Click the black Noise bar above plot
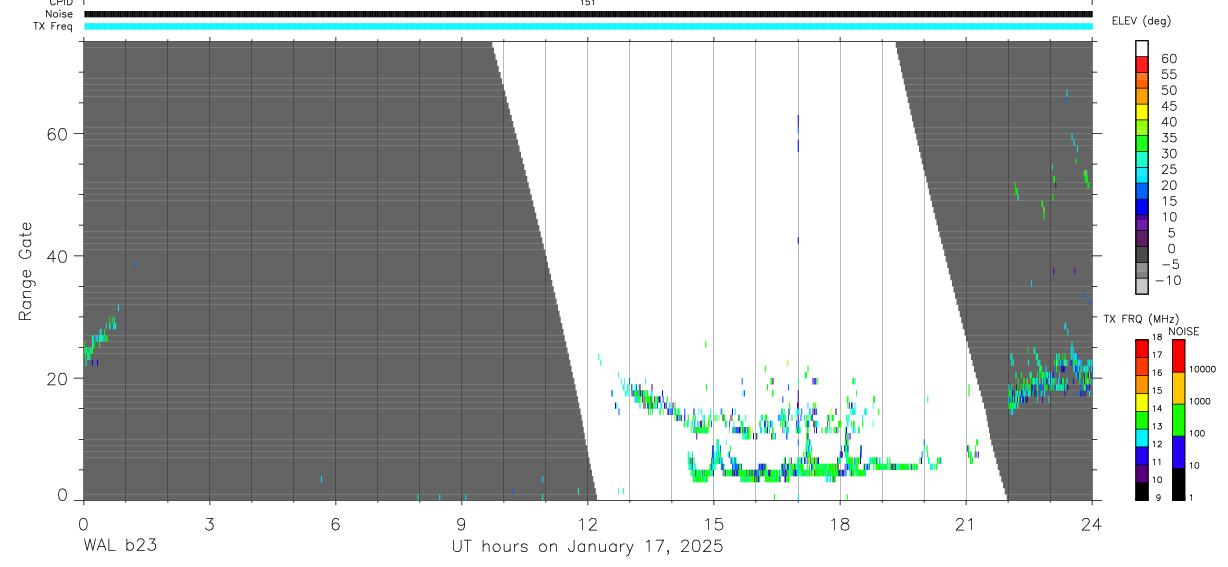1228x567 pixels. click(x=587, y=14)
